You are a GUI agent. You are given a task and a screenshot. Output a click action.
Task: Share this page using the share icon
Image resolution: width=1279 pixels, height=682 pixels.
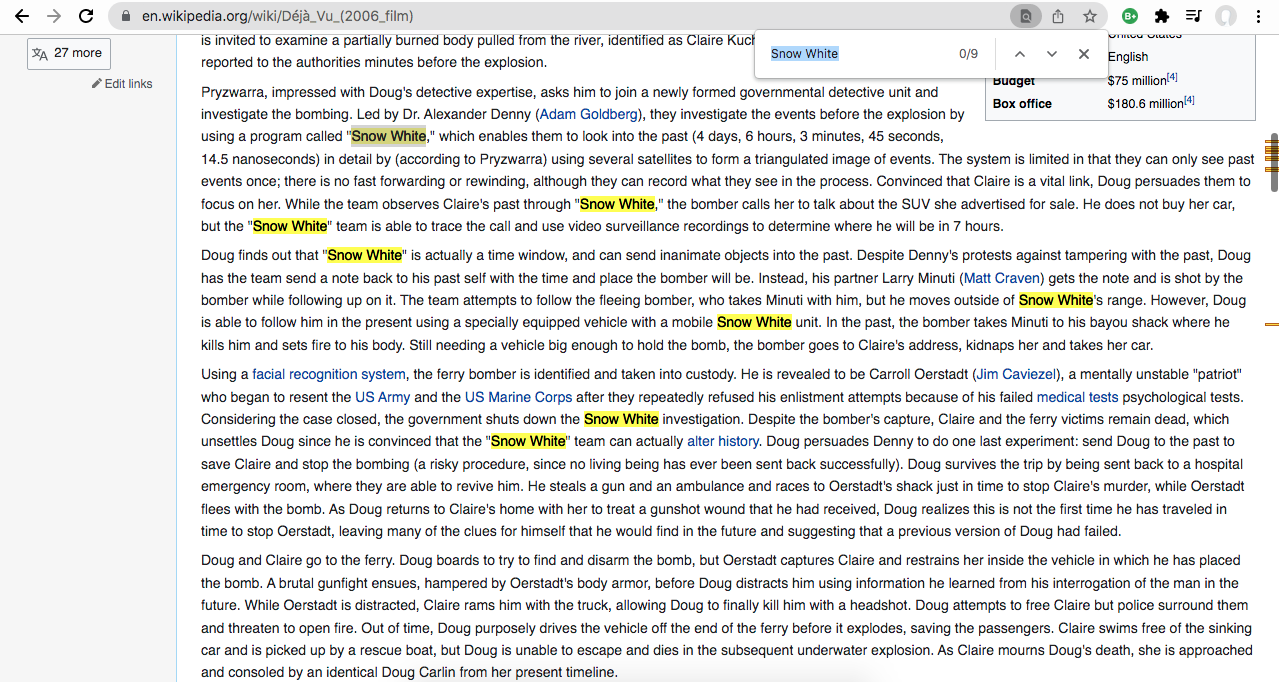pyautogui.click(x=1058, y=16)
